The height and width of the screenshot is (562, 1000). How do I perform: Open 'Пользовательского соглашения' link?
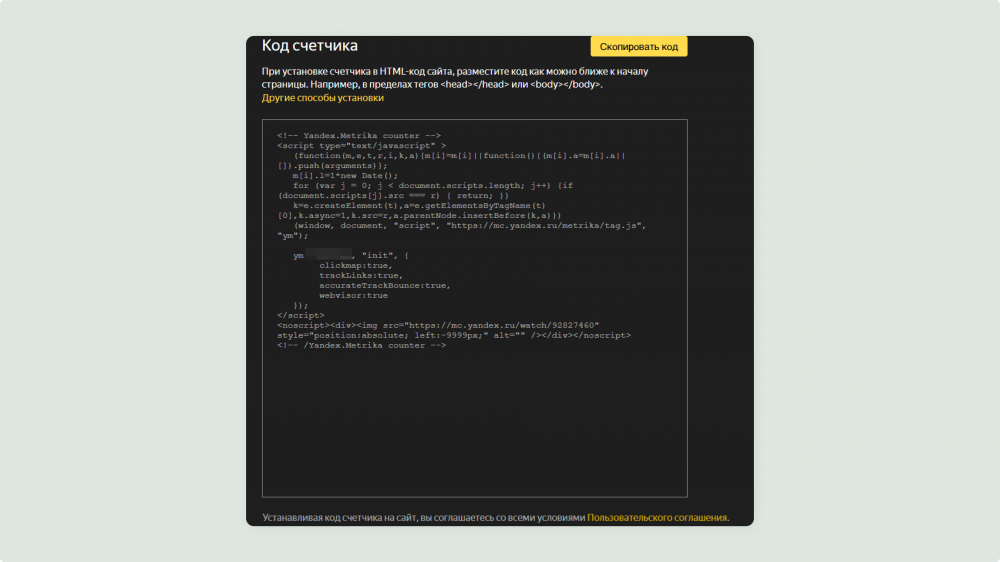click(657, 517)
